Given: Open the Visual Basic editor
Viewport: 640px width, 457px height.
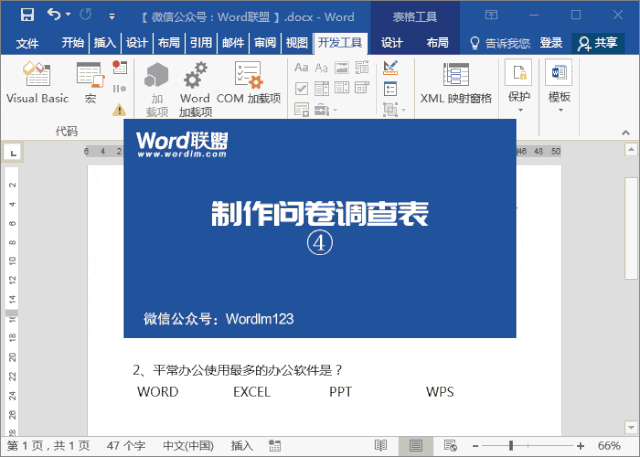Looking at the screenshot, I should [37, 82].
